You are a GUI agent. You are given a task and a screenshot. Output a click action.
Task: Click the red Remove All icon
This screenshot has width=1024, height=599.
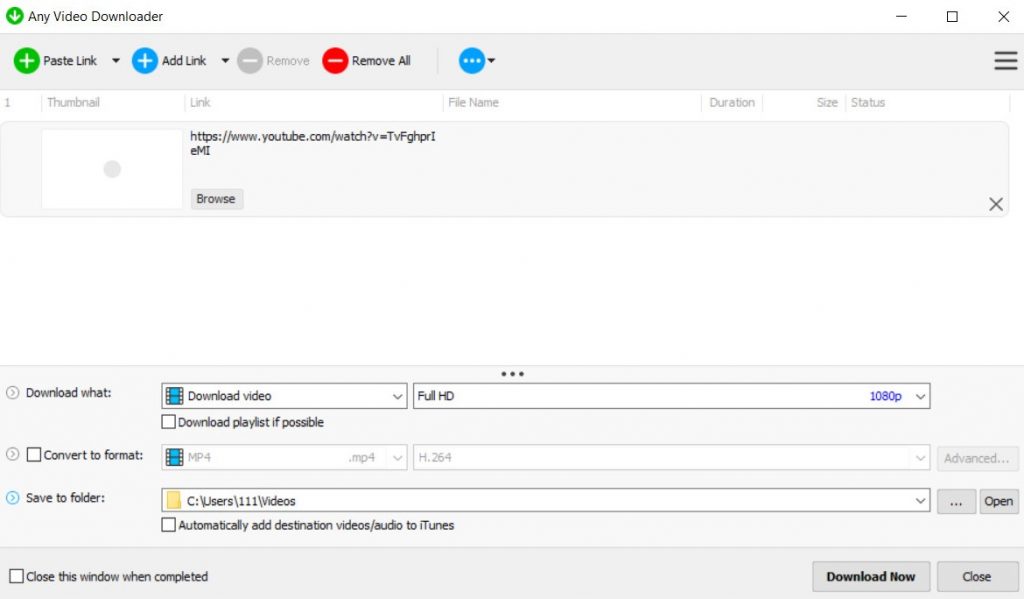click(x=335, y=61)
